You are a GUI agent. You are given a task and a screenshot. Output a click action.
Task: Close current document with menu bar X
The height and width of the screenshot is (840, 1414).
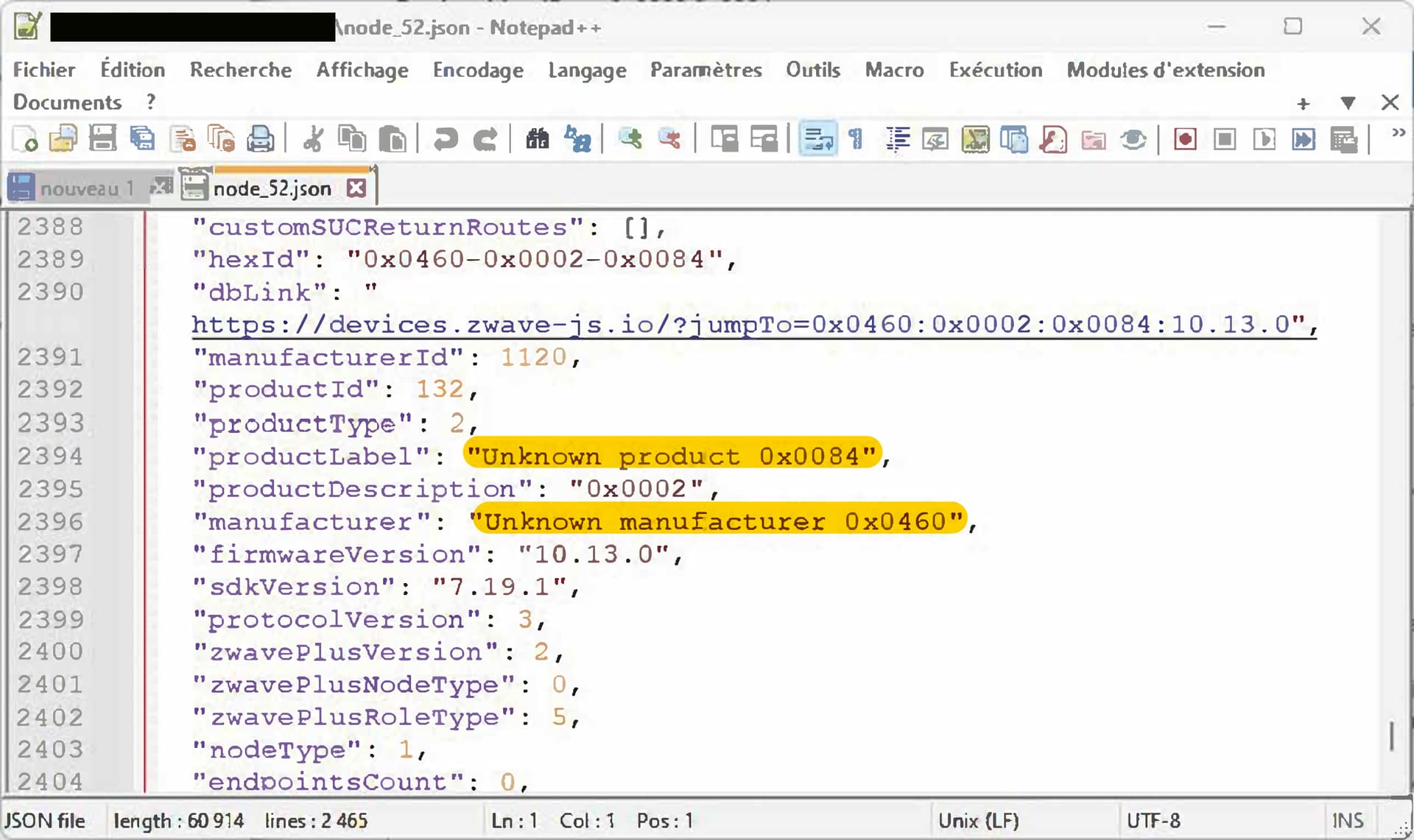pyautogui.click(x=1390, y=102)
